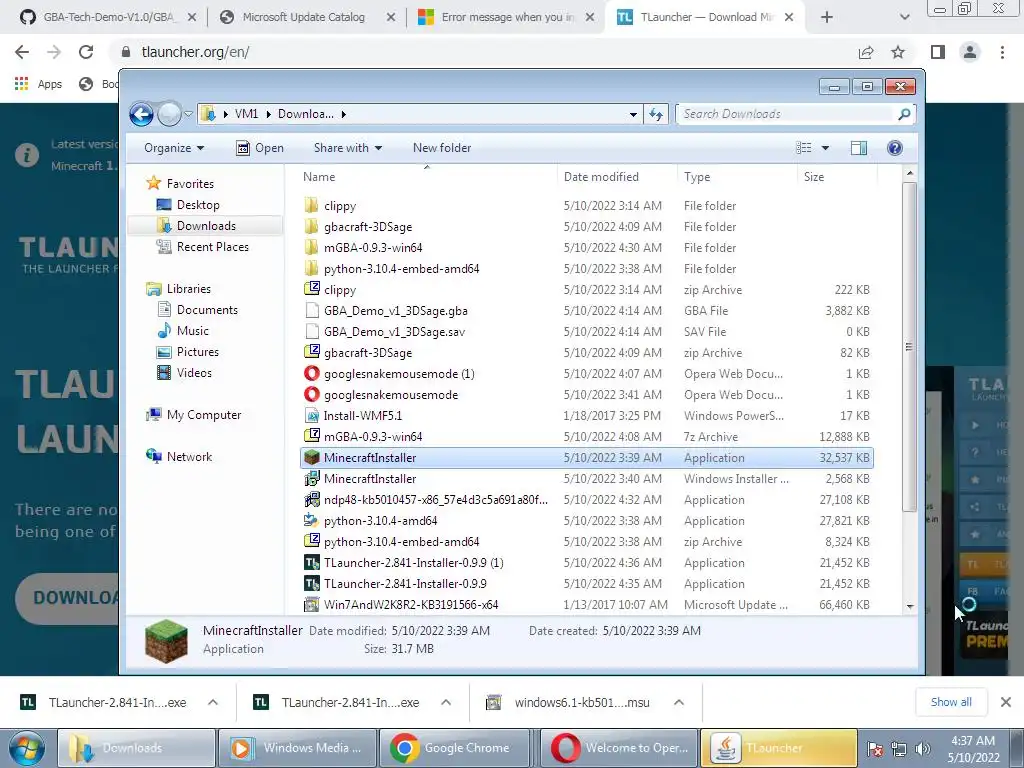Reload the TLauncher page in Chrome
Viewport: 1024px width, 768px height.
pos(86,52)
